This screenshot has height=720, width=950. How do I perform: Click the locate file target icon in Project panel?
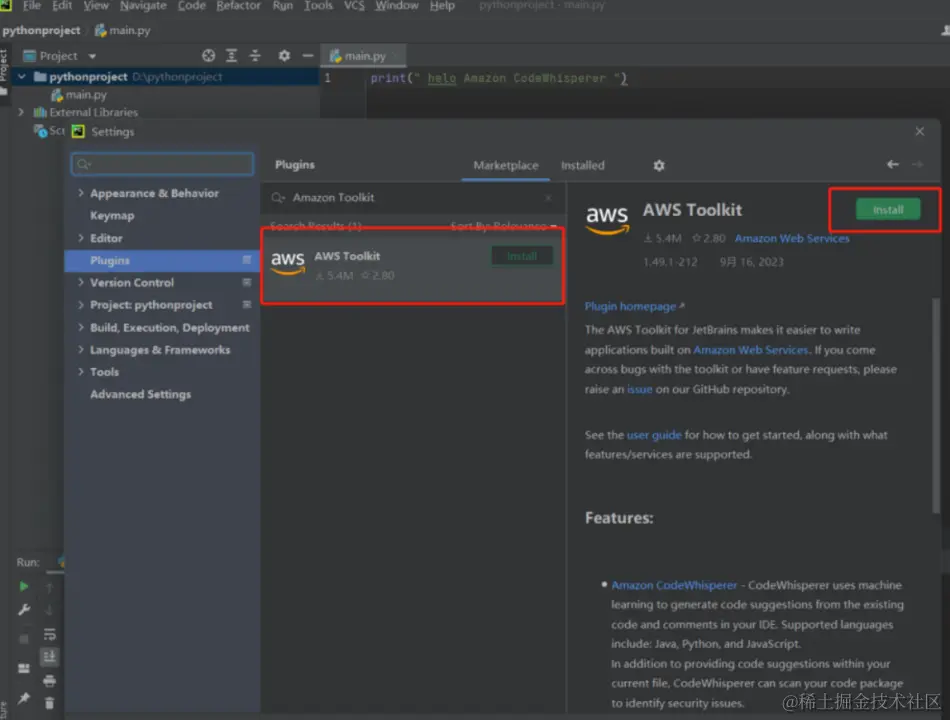click(x=208, y=56)
